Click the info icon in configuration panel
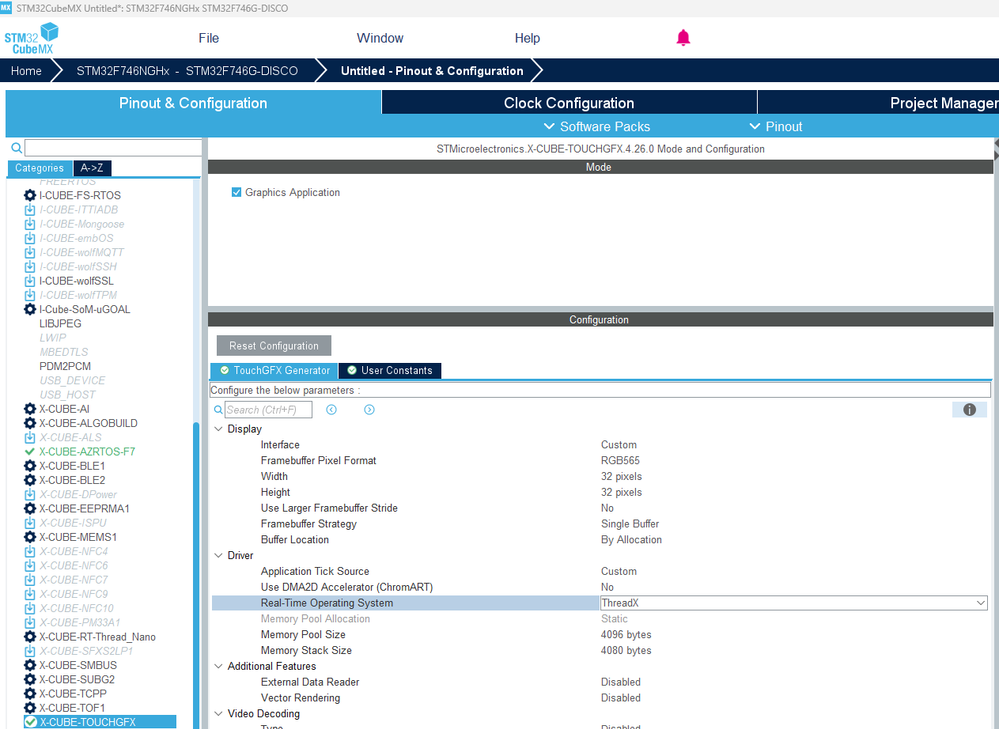999x729 pixels. (969, 410)
